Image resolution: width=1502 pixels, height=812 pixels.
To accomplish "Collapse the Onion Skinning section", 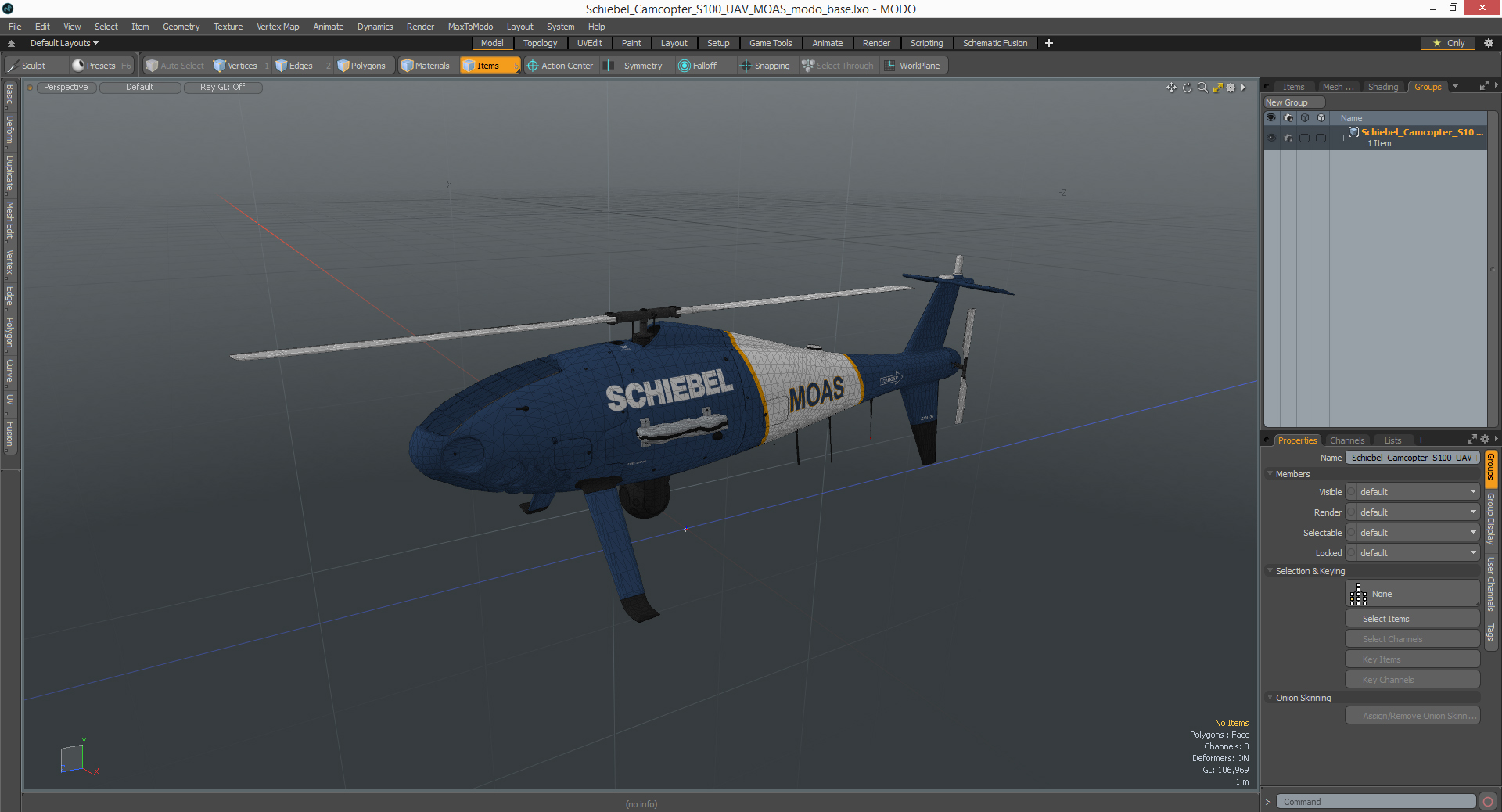I will tap(1270, 698).
